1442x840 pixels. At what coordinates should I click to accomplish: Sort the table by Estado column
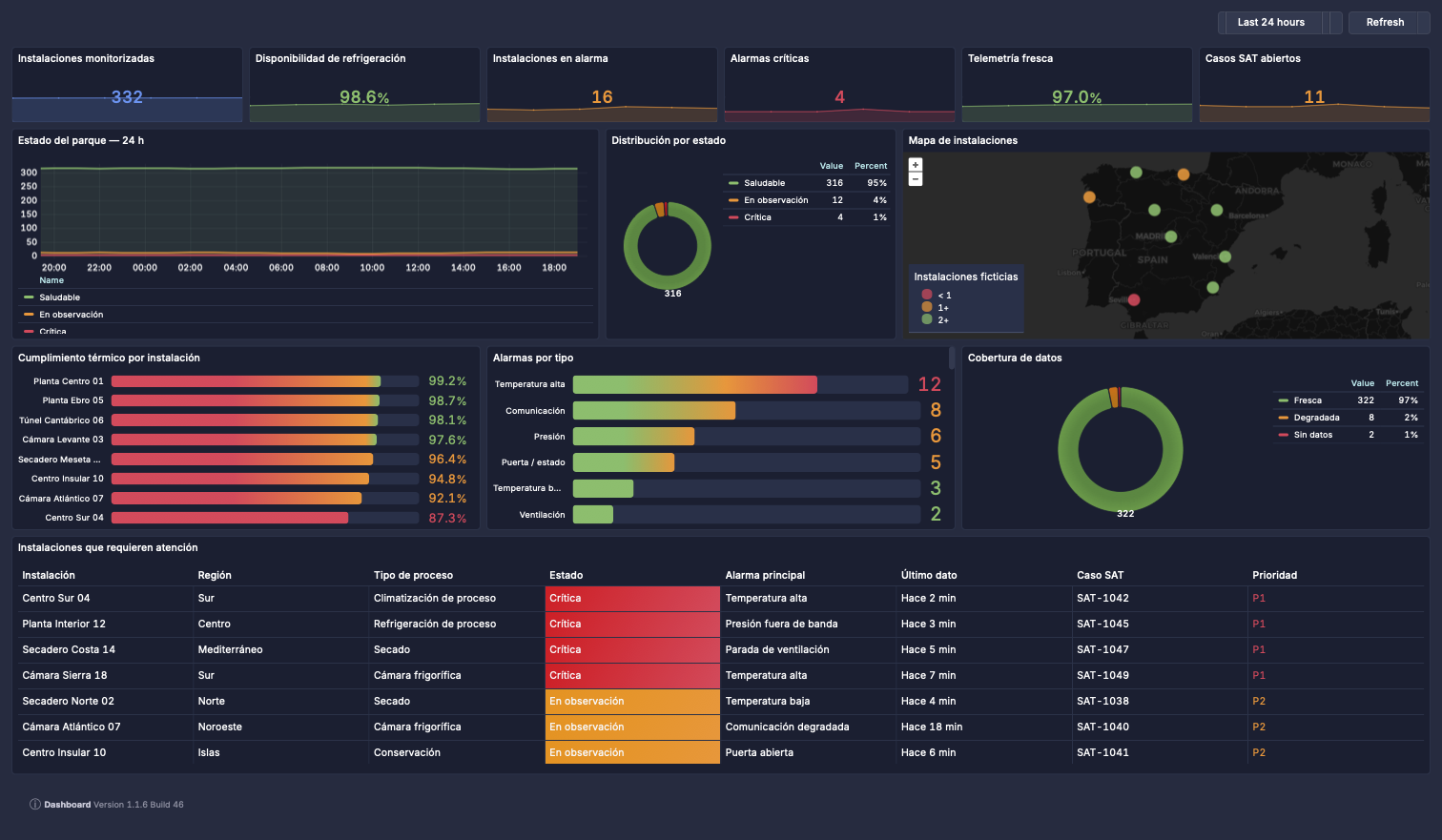coord(566,575)
